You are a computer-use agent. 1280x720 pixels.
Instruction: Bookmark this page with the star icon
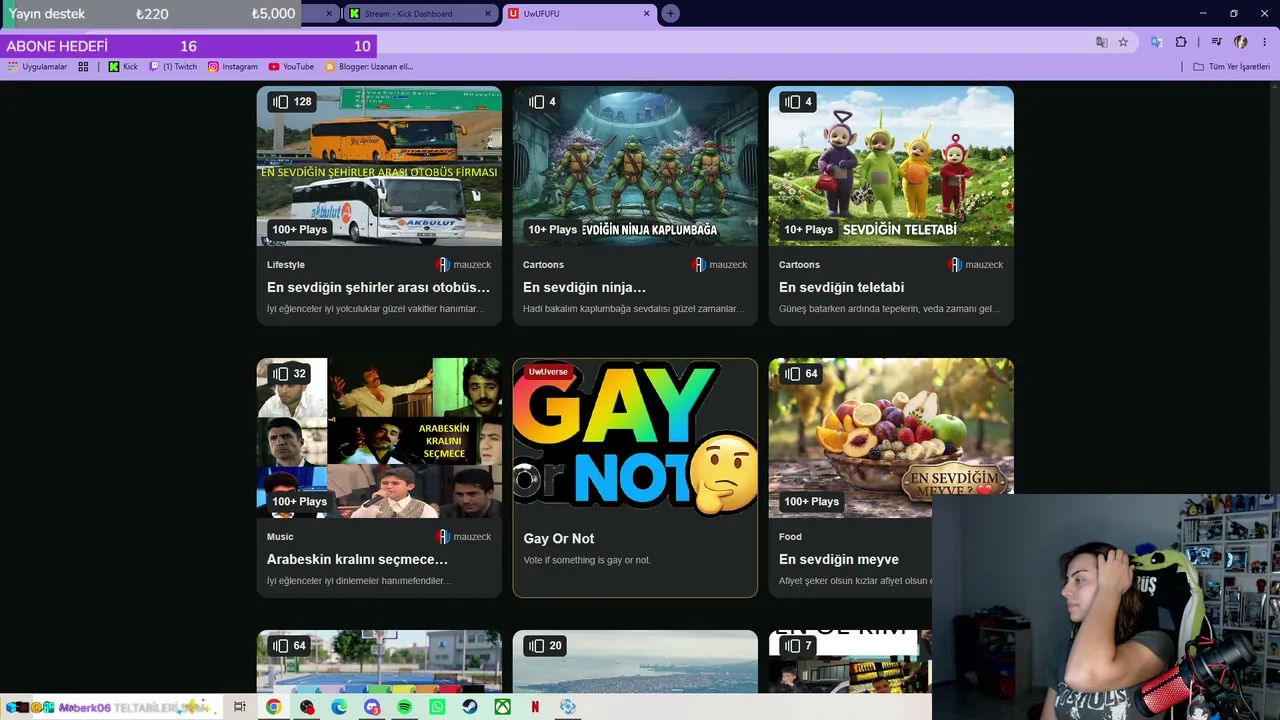coord(1123,42)
